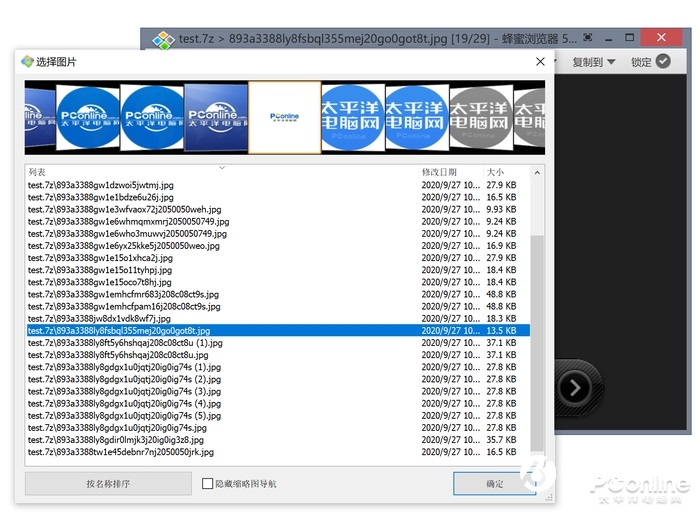
Task: Click the fullscreen icon in viewer title bar
Action: 588,37
